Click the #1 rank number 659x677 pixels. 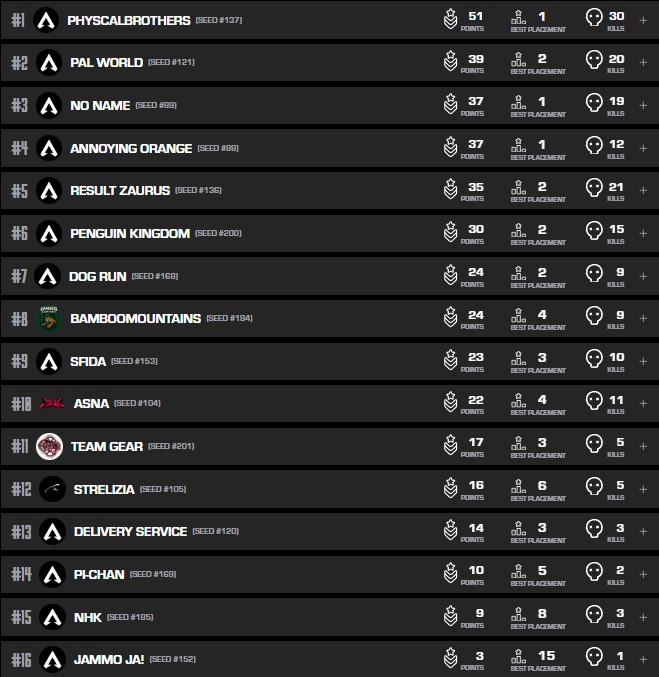(x=19, y=20)
